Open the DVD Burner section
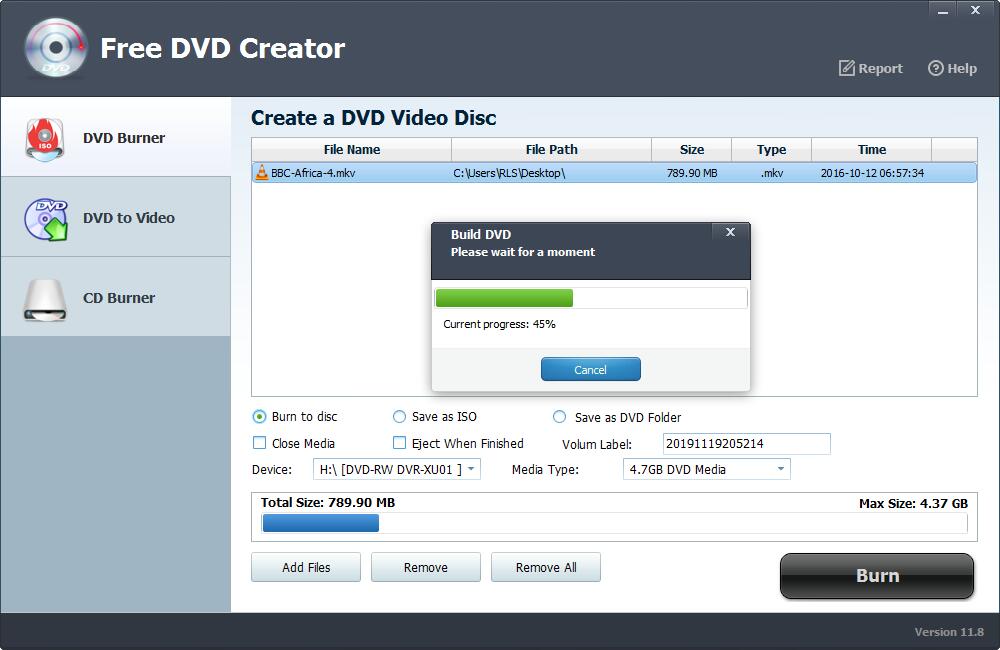 point(115,137)
